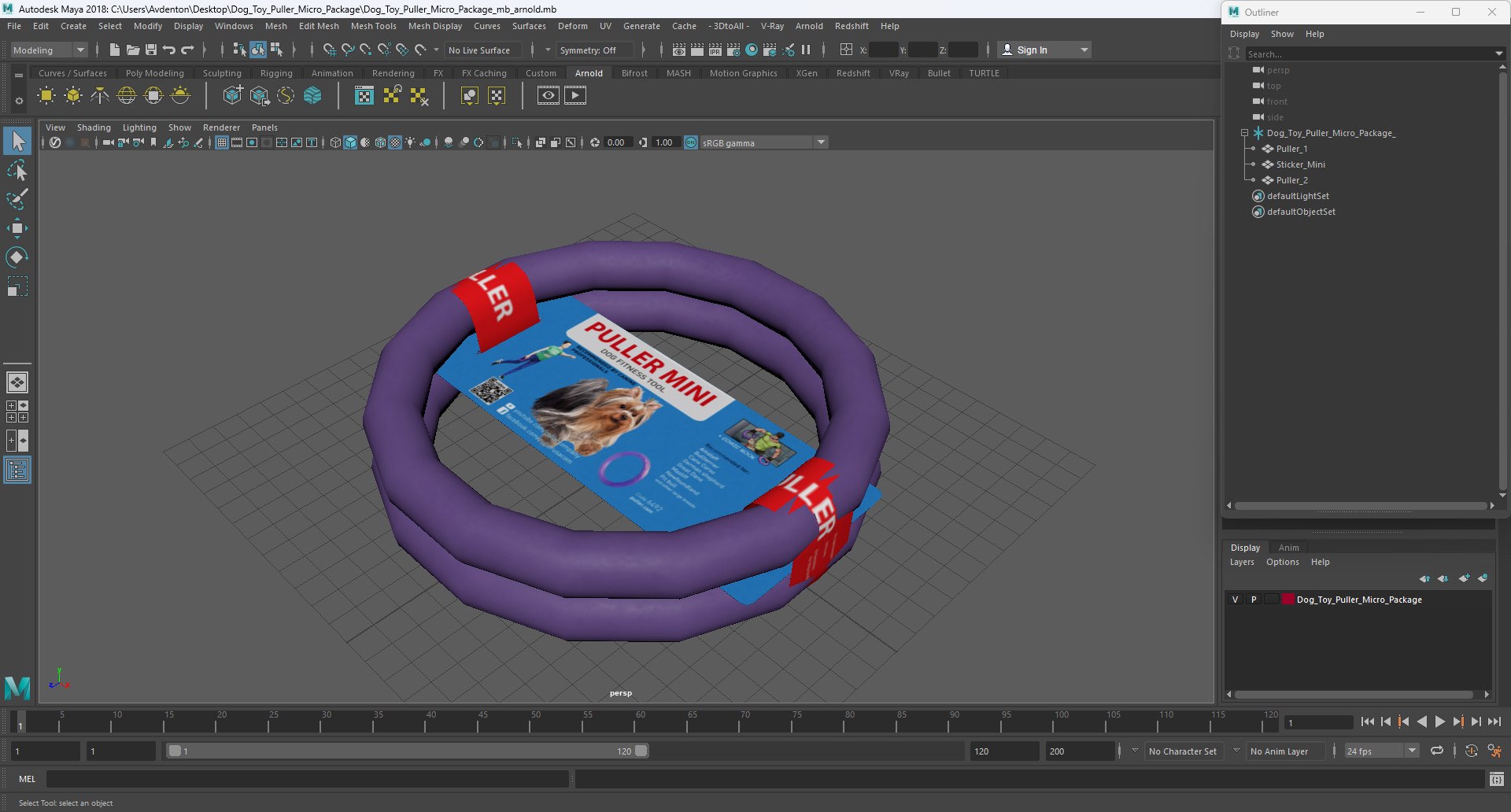The width and height of the screenshot is (1511, 812).
Task: Click the Arnold render play icon
Action: point(575,95)
